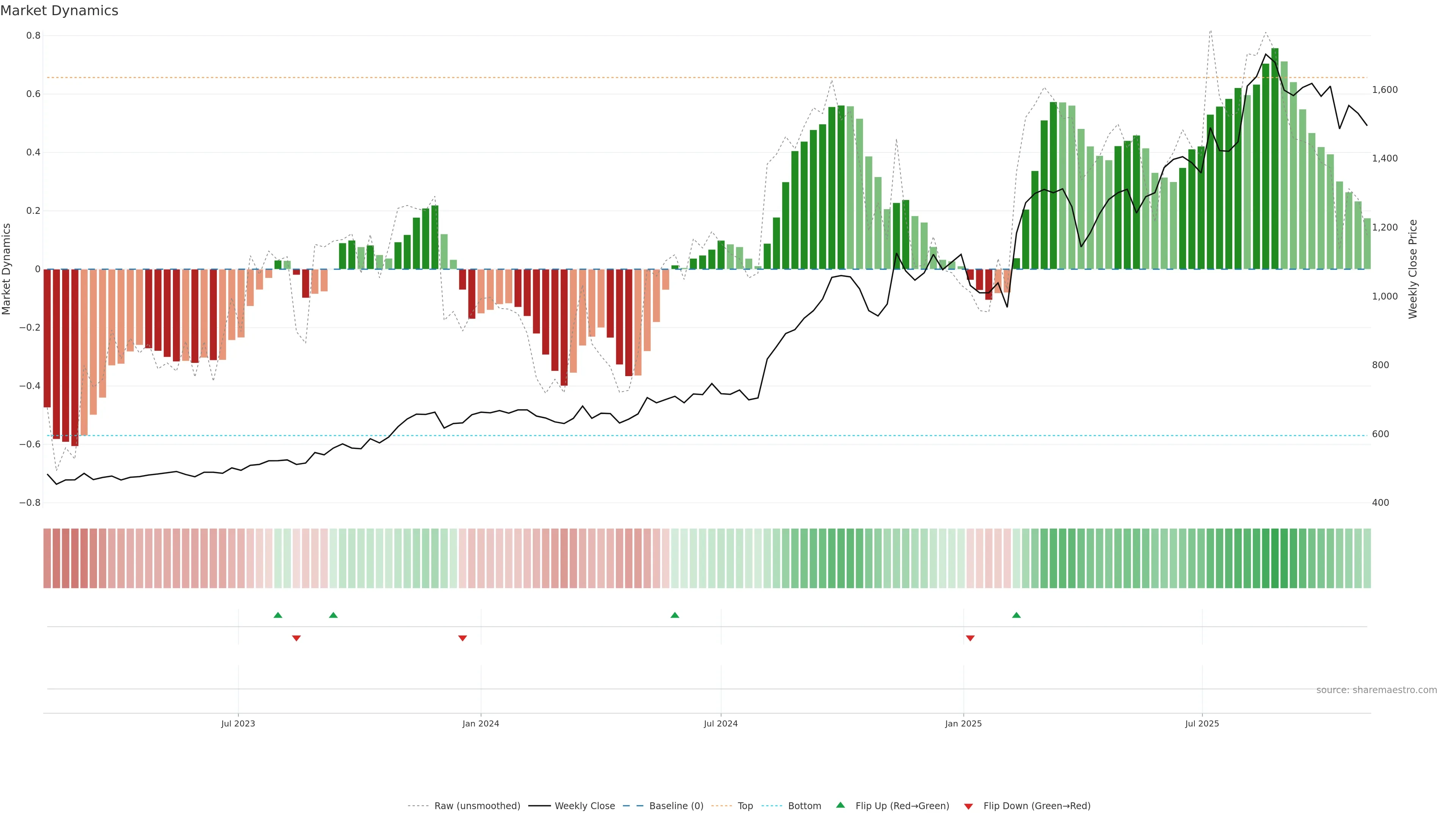Viewport: 1456px width, 819px height.
Task: Toggle Weekly Close legend entry
Action: coord(584,805)
